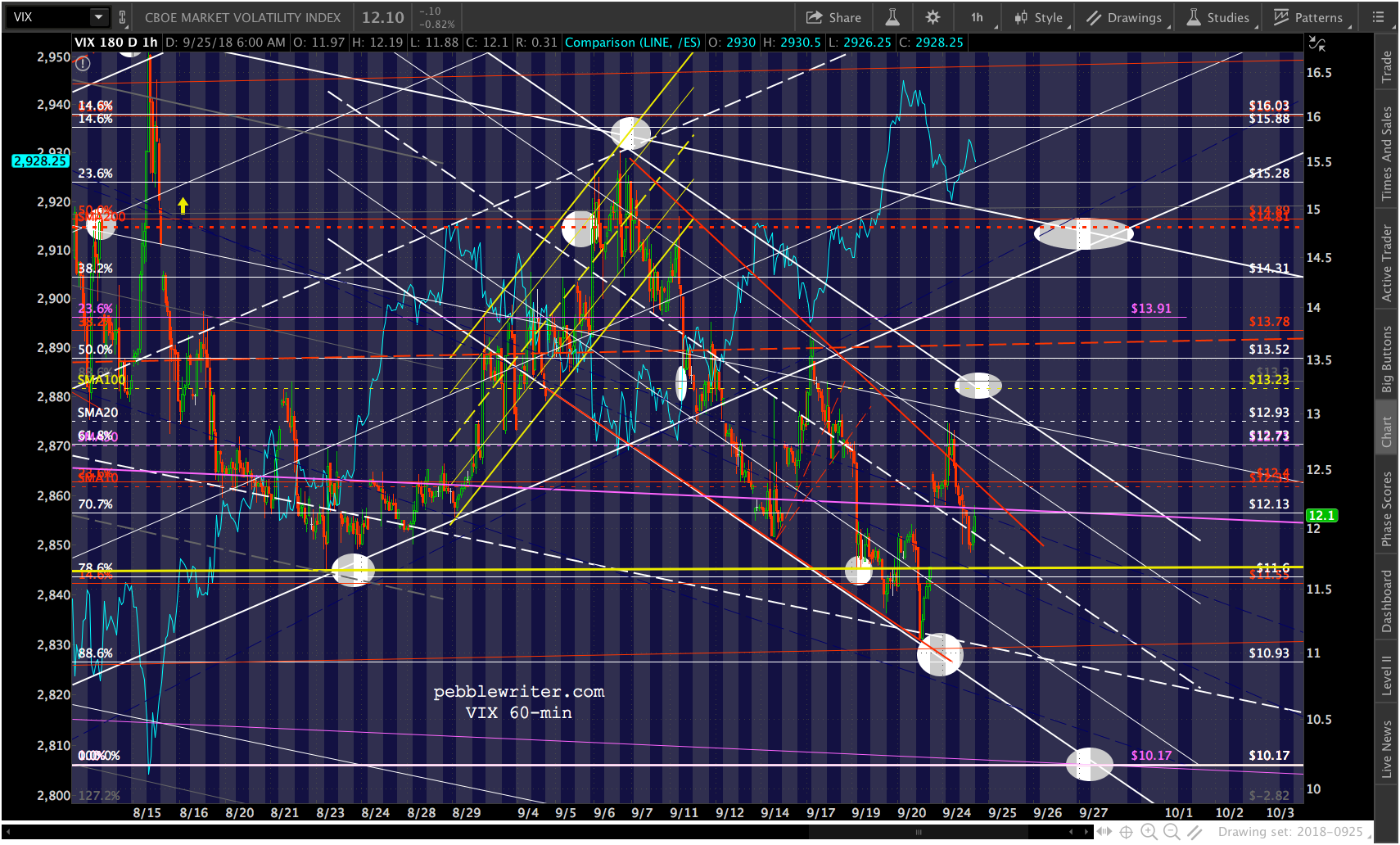
Task: Click the $10.17 magenta price label
Action: point(1151,756)
